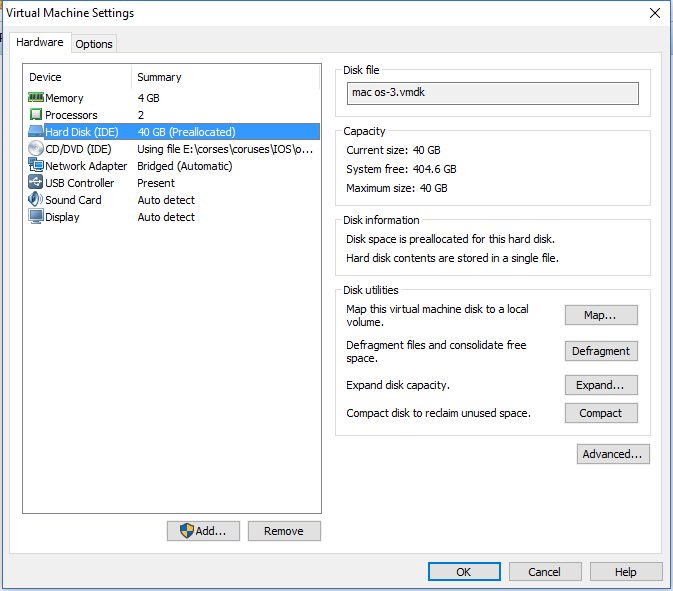This screenshot has height=591, width=673.
Task: Open the Hardware tab
Action: click(x=39, y=42)
